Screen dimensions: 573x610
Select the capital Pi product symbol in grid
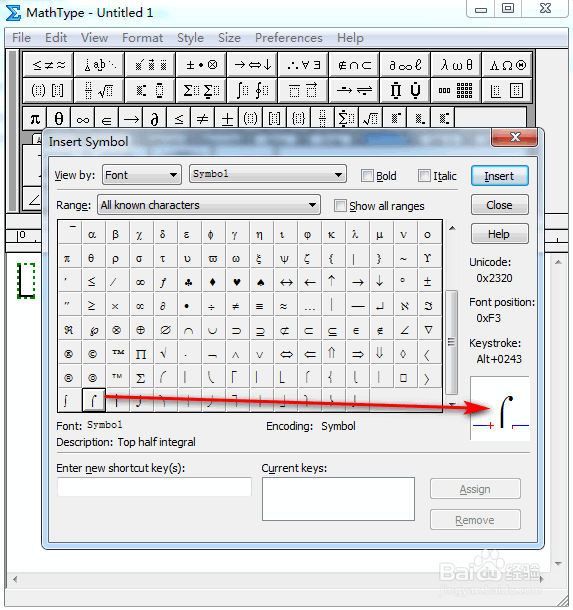click(x=140, y=354)
